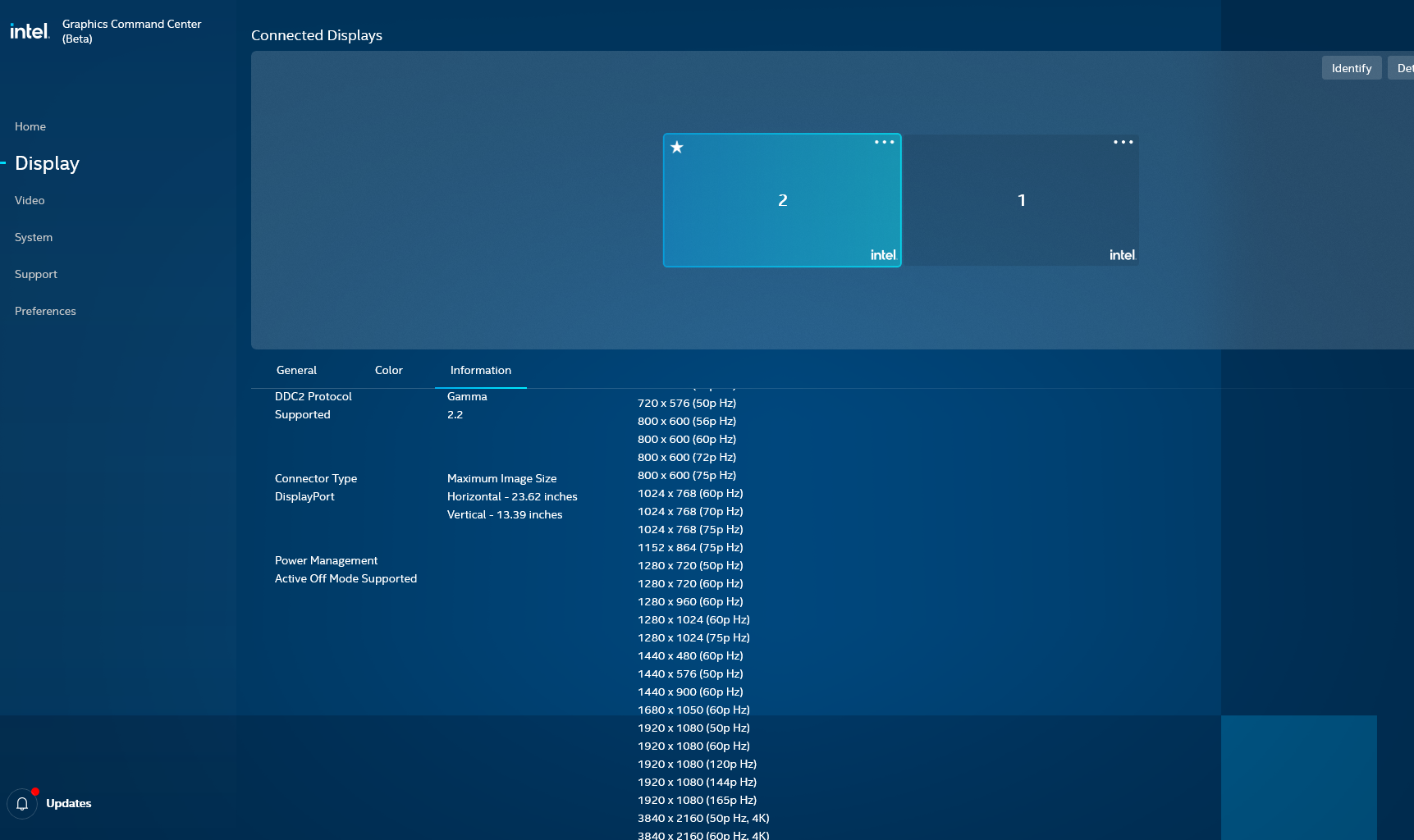Image resolution: width=1414 pixels, height=840 pixels.
Task: Click the 1024 x 768 (70p Hz) mode
Action: click(x=690, y=511)
